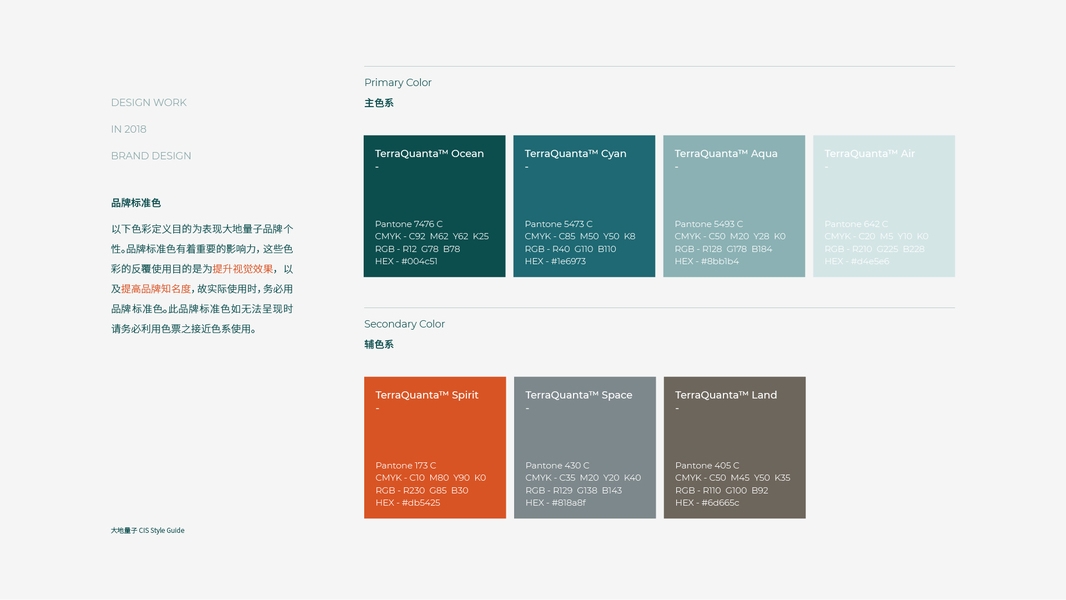
Task: Click the TerraQuanta Ocean color swatch
Action: (434, 206)
